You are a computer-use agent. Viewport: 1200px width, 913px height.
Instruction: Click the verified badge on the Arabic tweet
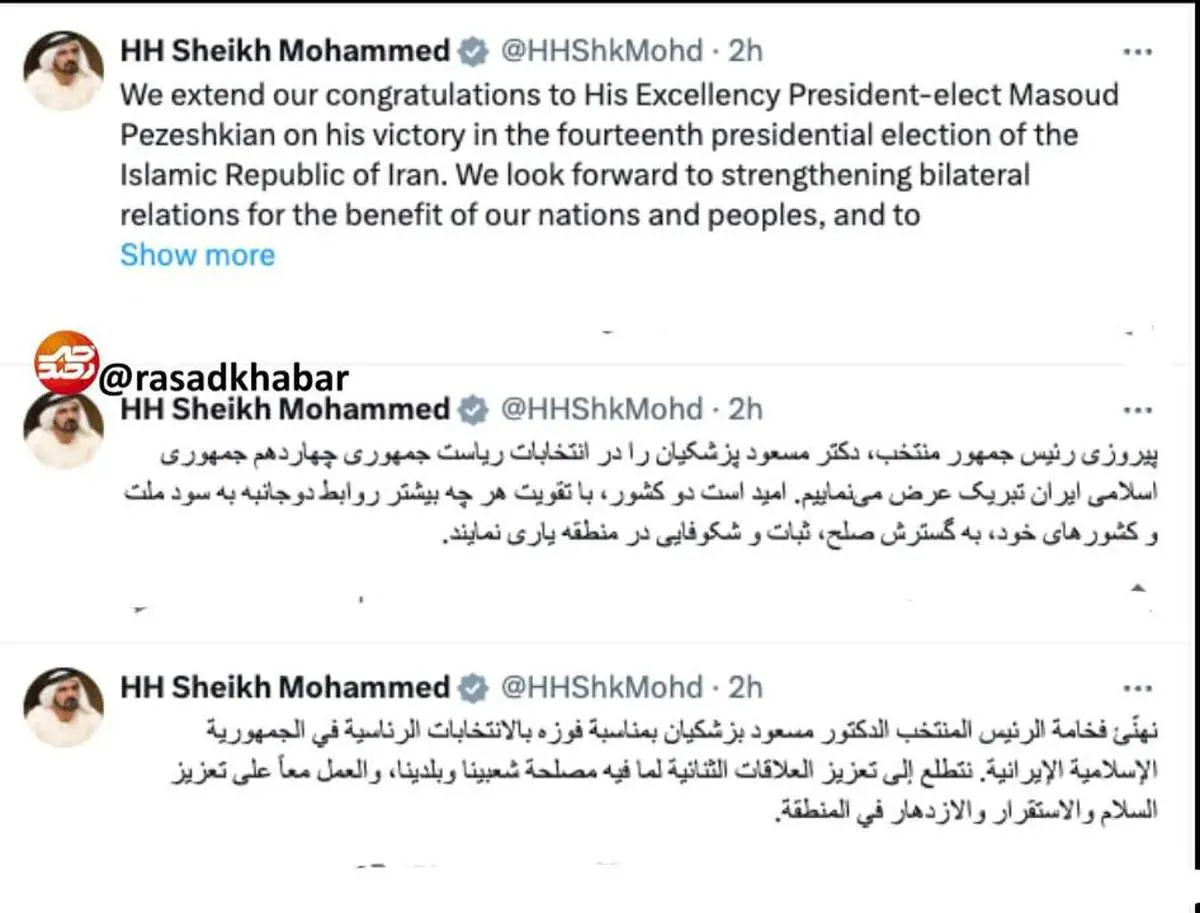472,687
